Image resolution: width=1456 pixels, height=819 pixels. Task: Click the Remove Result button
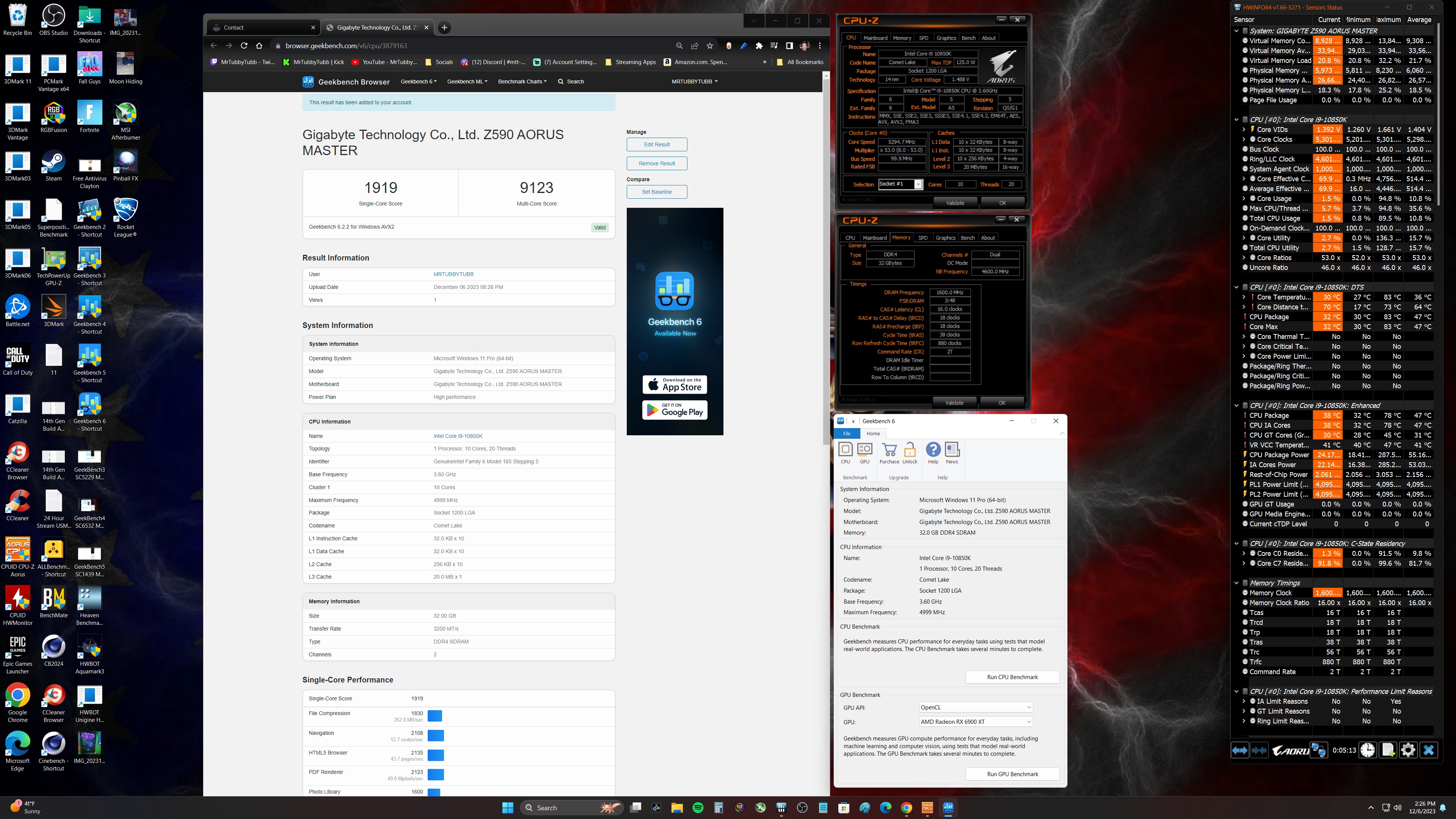click(x=657, y=163)
